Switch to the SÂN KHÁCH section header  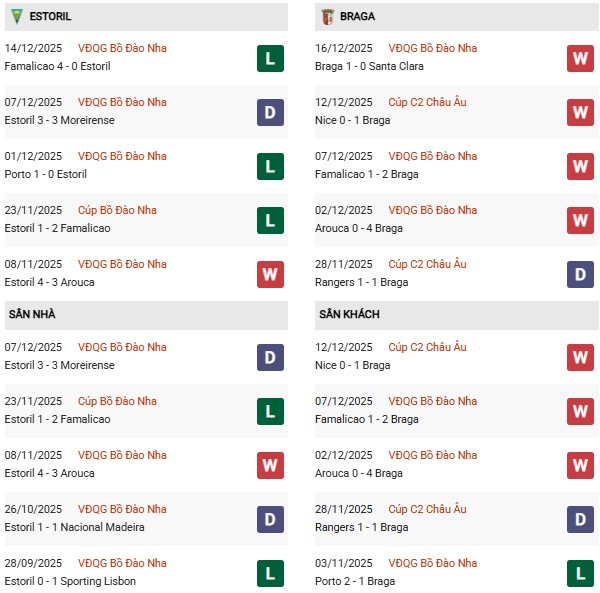[349, 315]
